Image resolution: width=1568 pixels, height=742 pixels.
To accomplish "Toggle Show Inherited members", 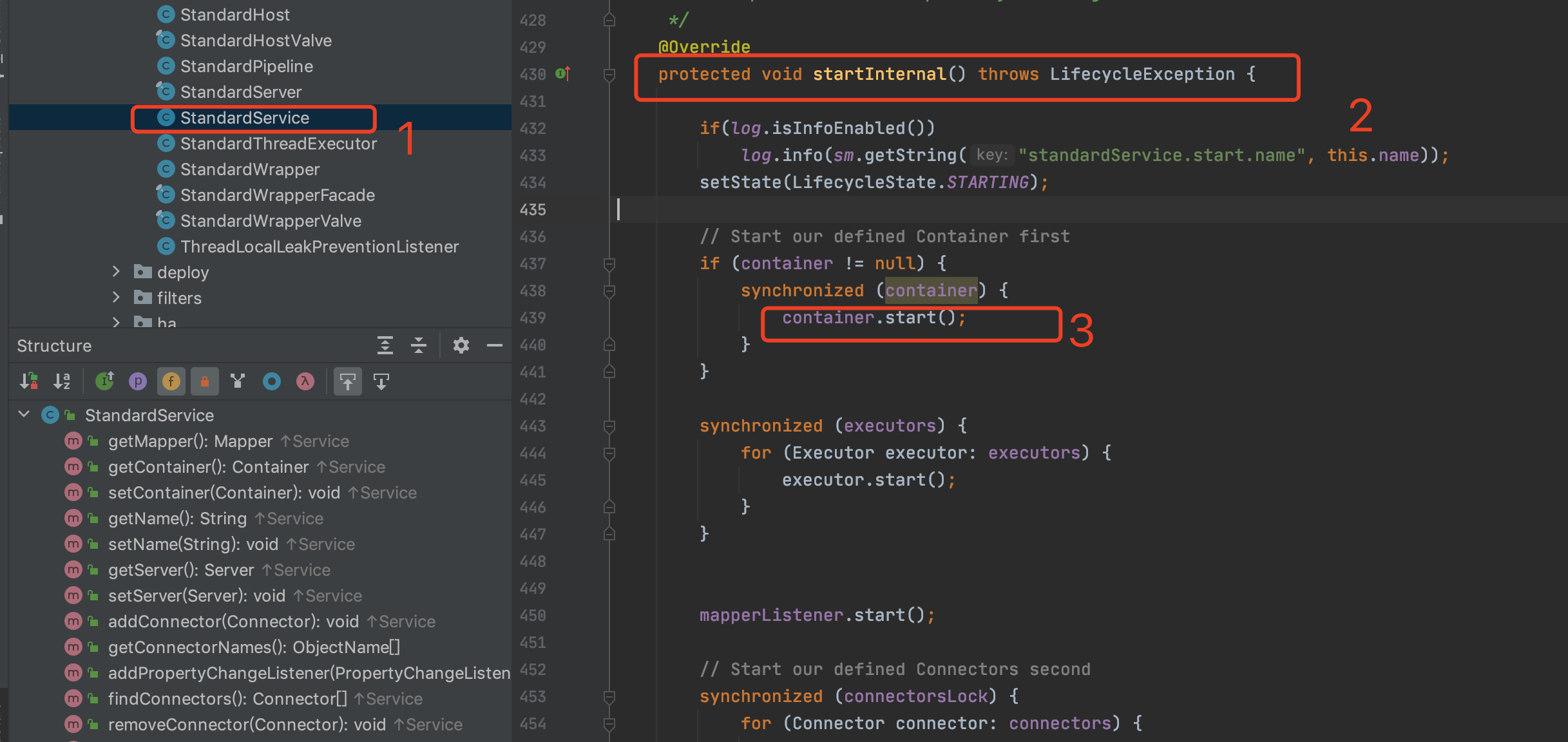I will coord(104,381).
